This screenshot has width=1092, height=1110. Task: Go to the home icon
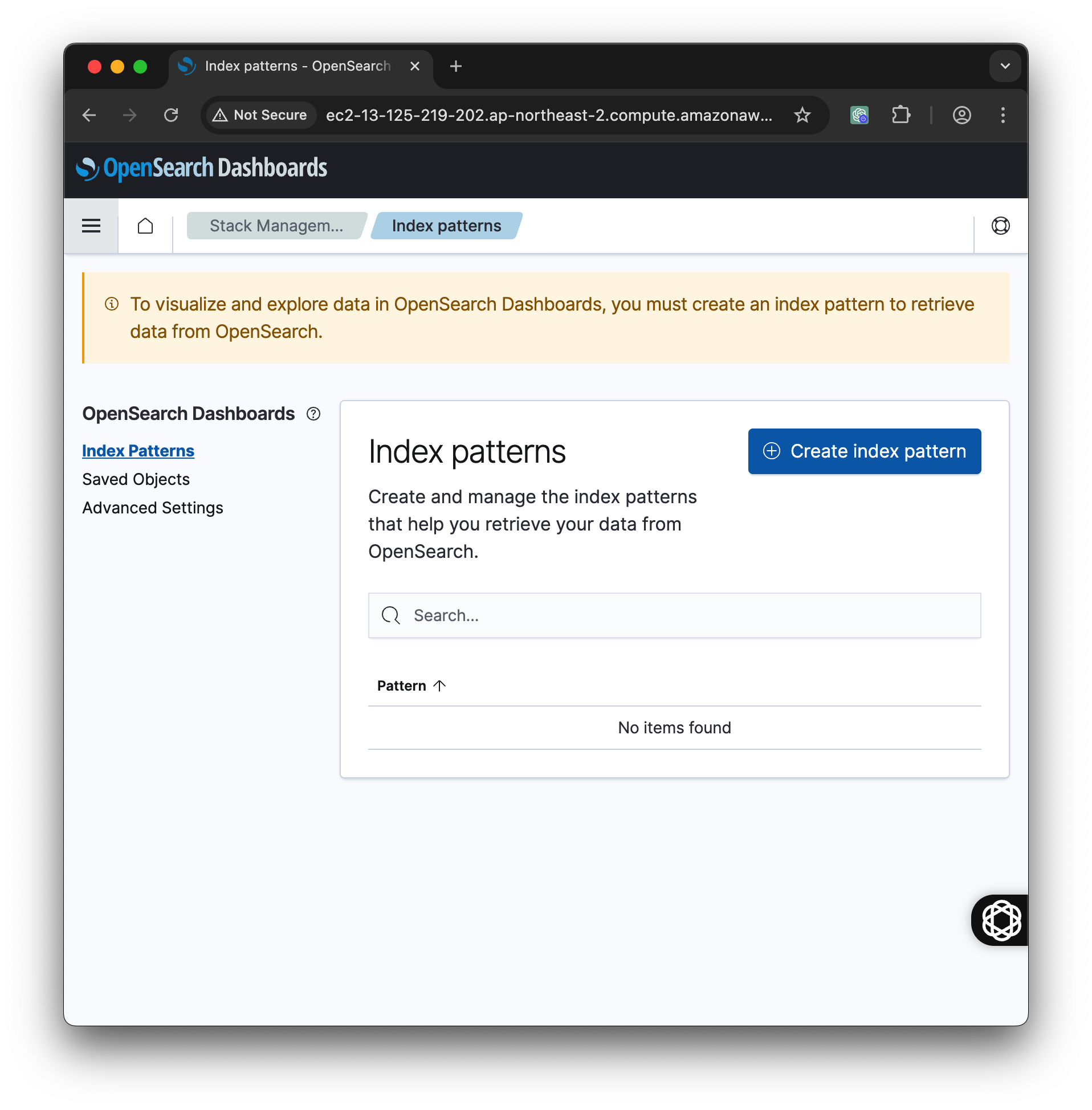tap(146, 226)
